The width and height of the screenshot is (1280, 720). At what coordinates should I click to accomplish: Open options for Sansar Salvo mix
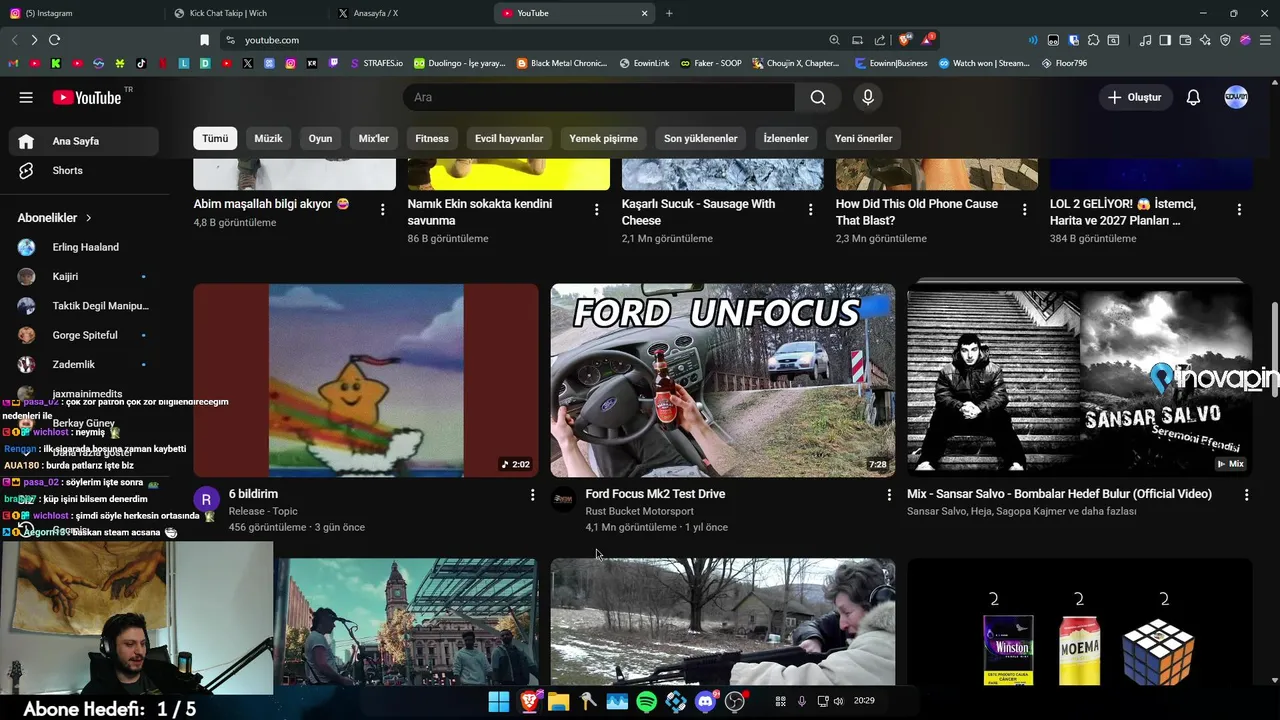(x=1246, y=495)
